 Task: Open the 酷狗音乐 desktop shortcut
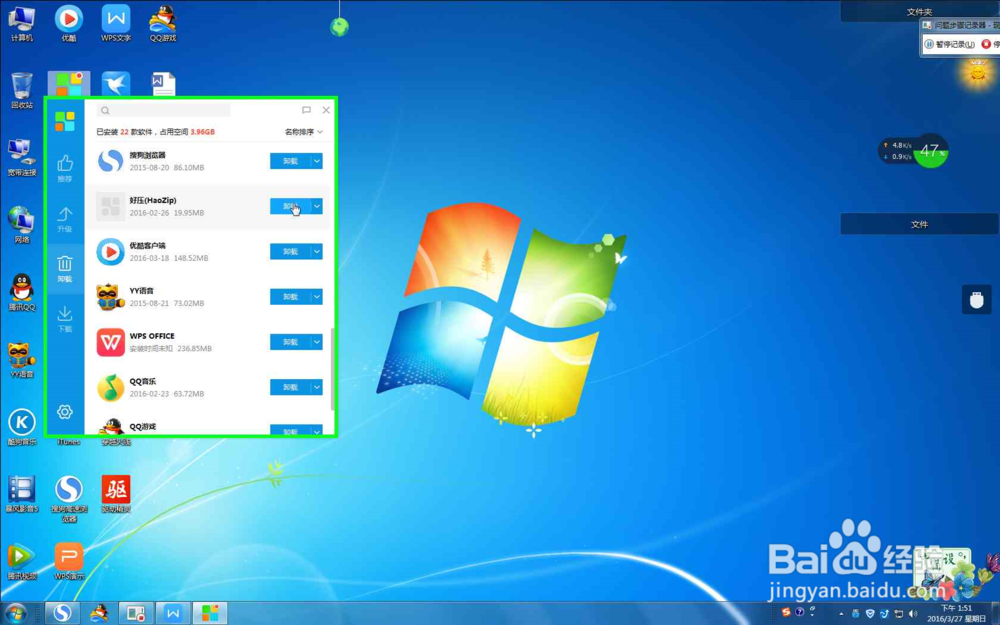coord(22,427)
